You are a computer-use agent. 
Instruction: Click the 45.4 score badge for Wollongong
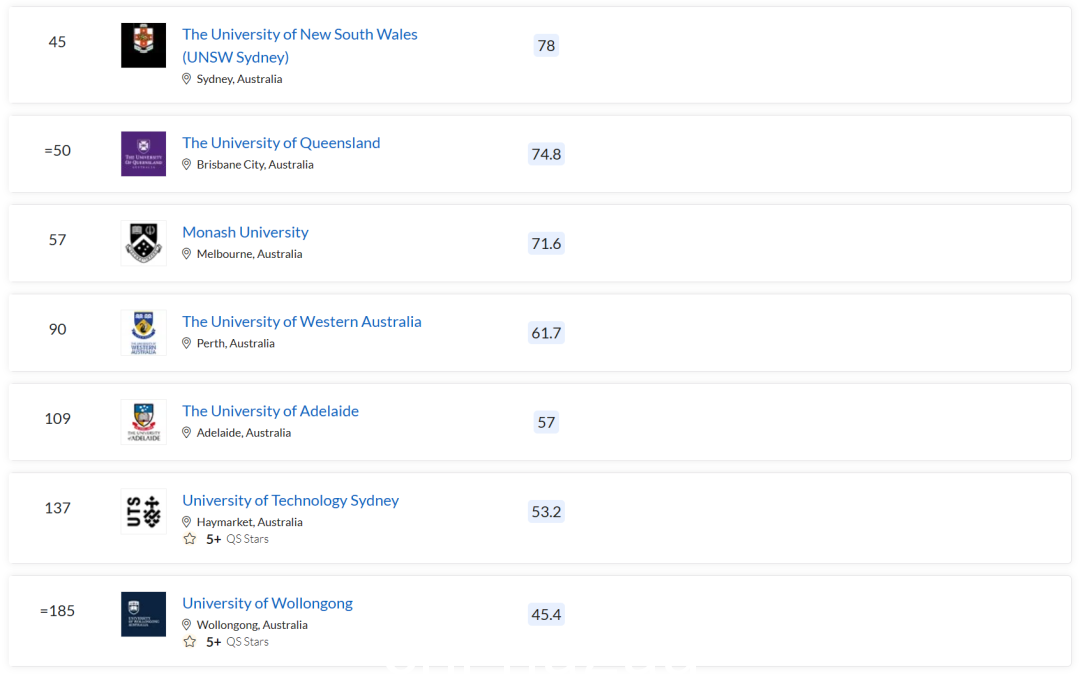(x=546, y=615)
